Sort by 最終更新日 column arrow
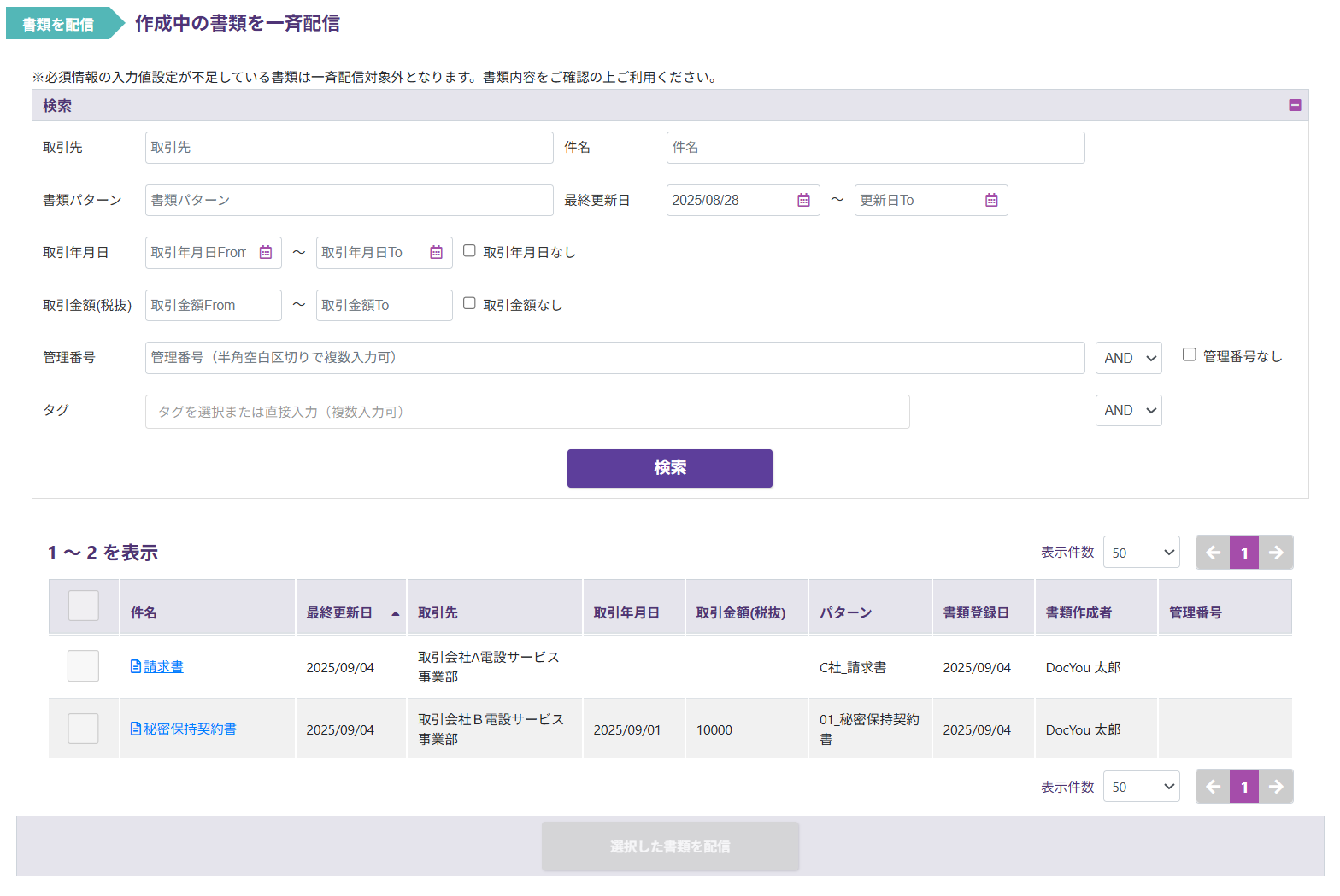The height and width of the screenshot is (896, 1340). coord(395,613)
